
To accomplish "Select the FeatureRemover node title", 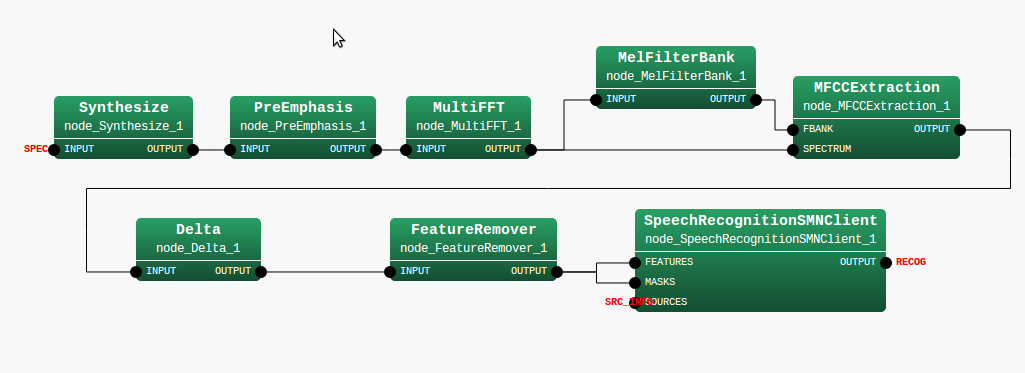I will [x=473, y=230].
